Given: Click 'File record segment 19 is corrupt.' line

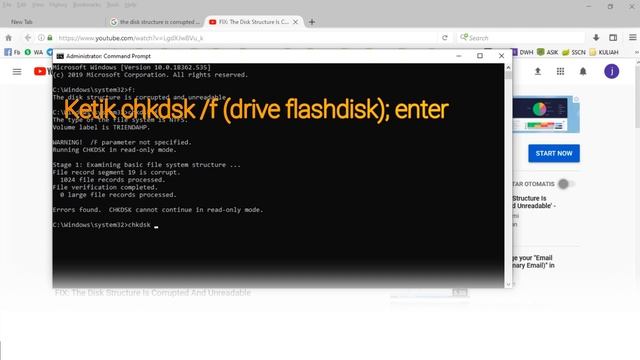Looking at the screenshot, I should tap(116, 172).
